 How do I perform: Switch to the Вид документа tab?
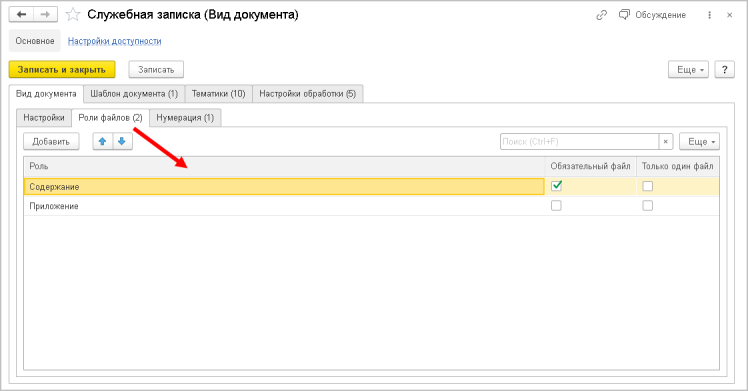point(46,93)
